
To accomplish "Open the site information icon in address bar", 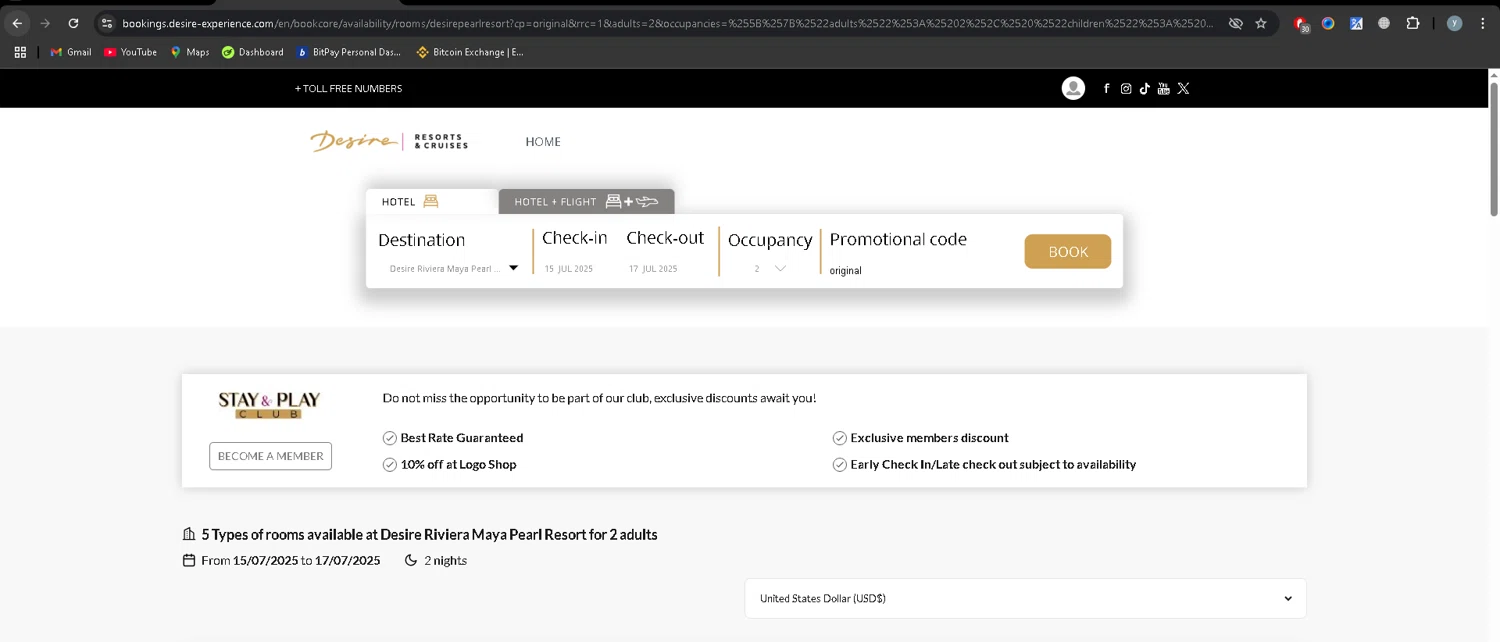I will click(107, 23).
